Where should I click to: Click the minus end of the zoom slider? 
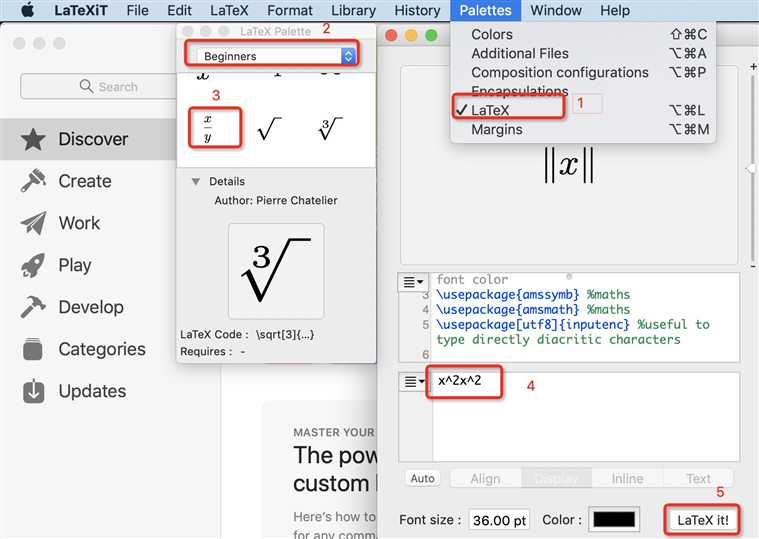(x=753, y=267)
